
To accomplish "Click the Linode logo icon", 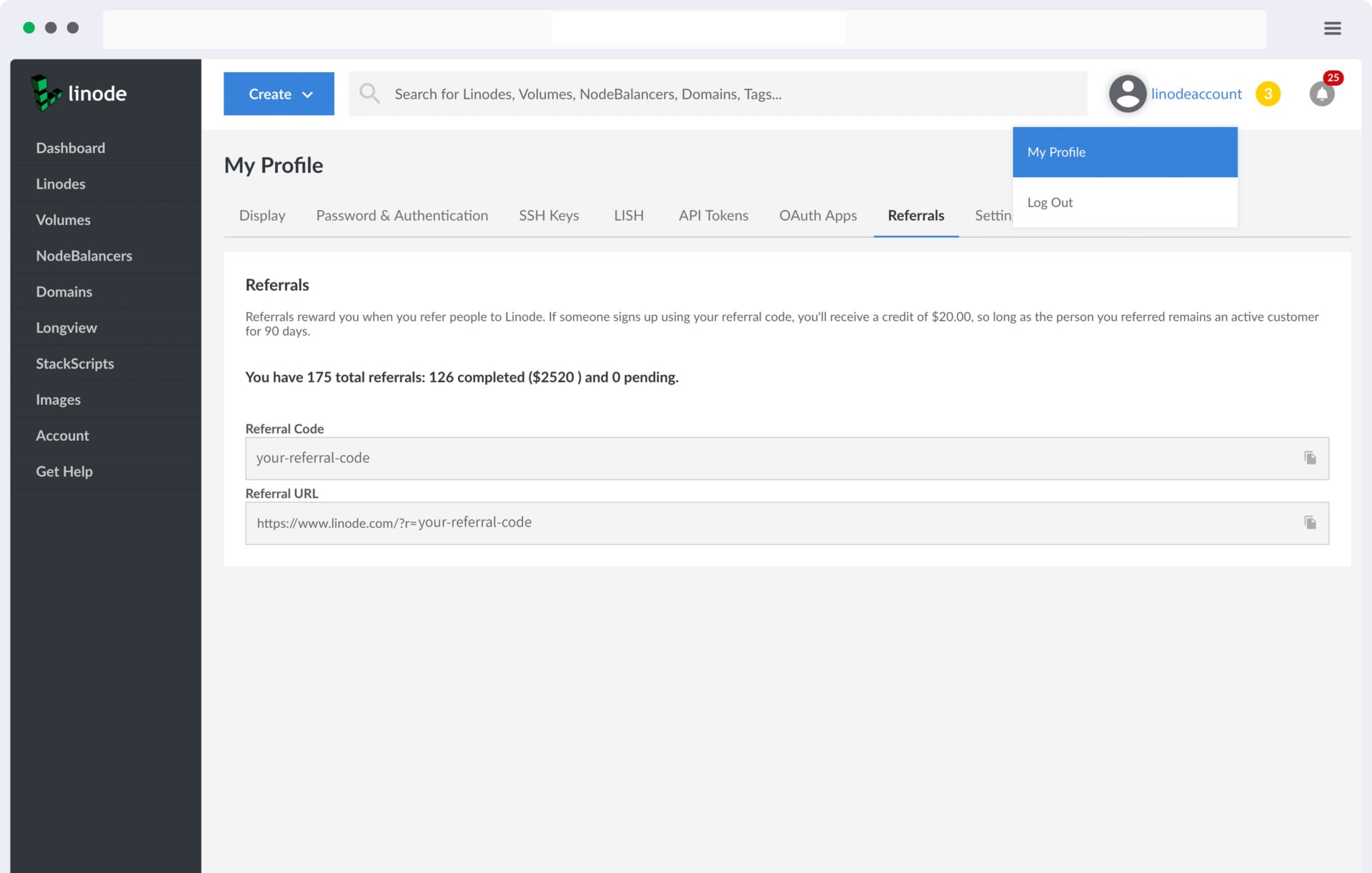I will tap(46, 93).
